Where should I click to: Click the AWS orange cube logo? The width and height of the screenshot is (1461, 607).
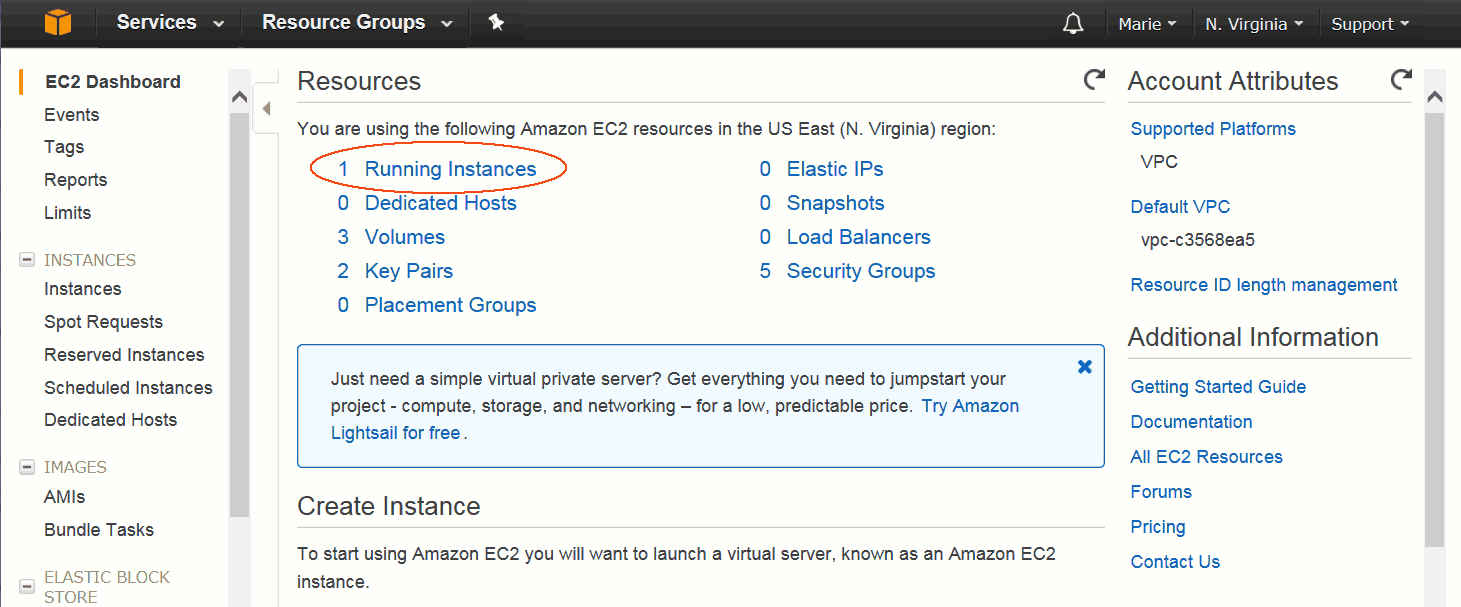(58, 22)
